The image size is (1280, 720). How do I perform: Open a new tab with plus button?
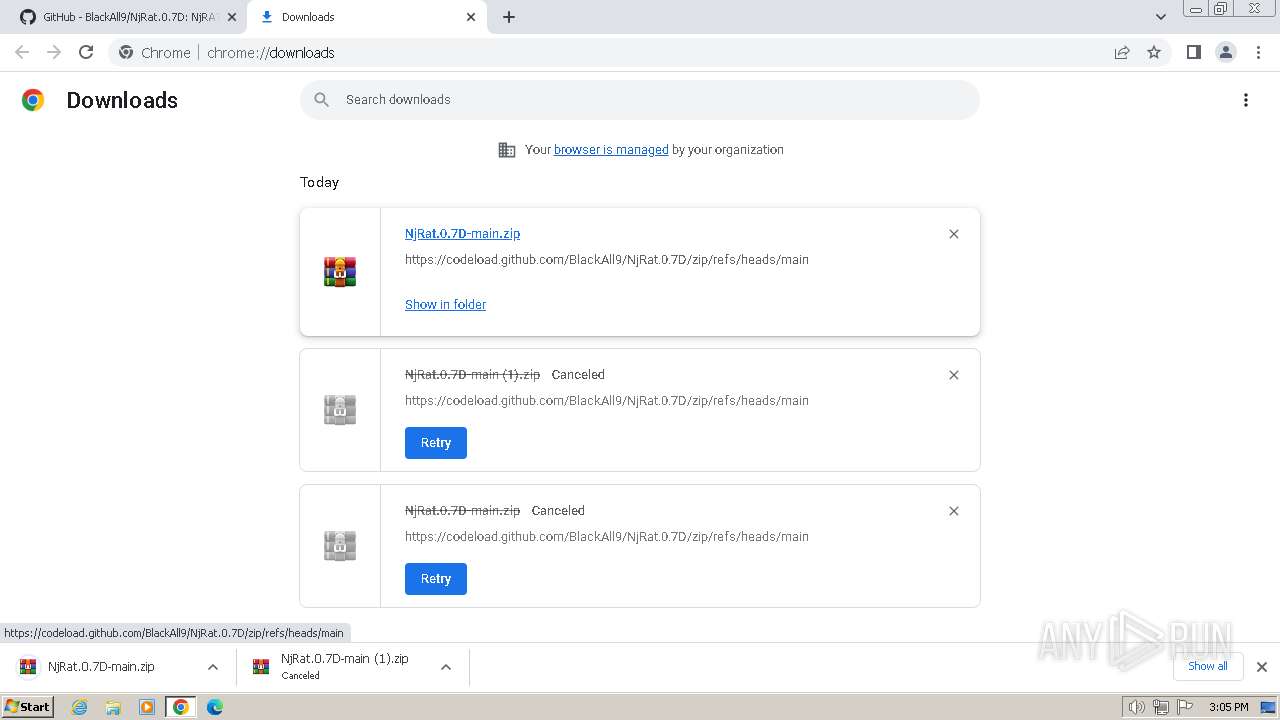click(x=509, y=17)
